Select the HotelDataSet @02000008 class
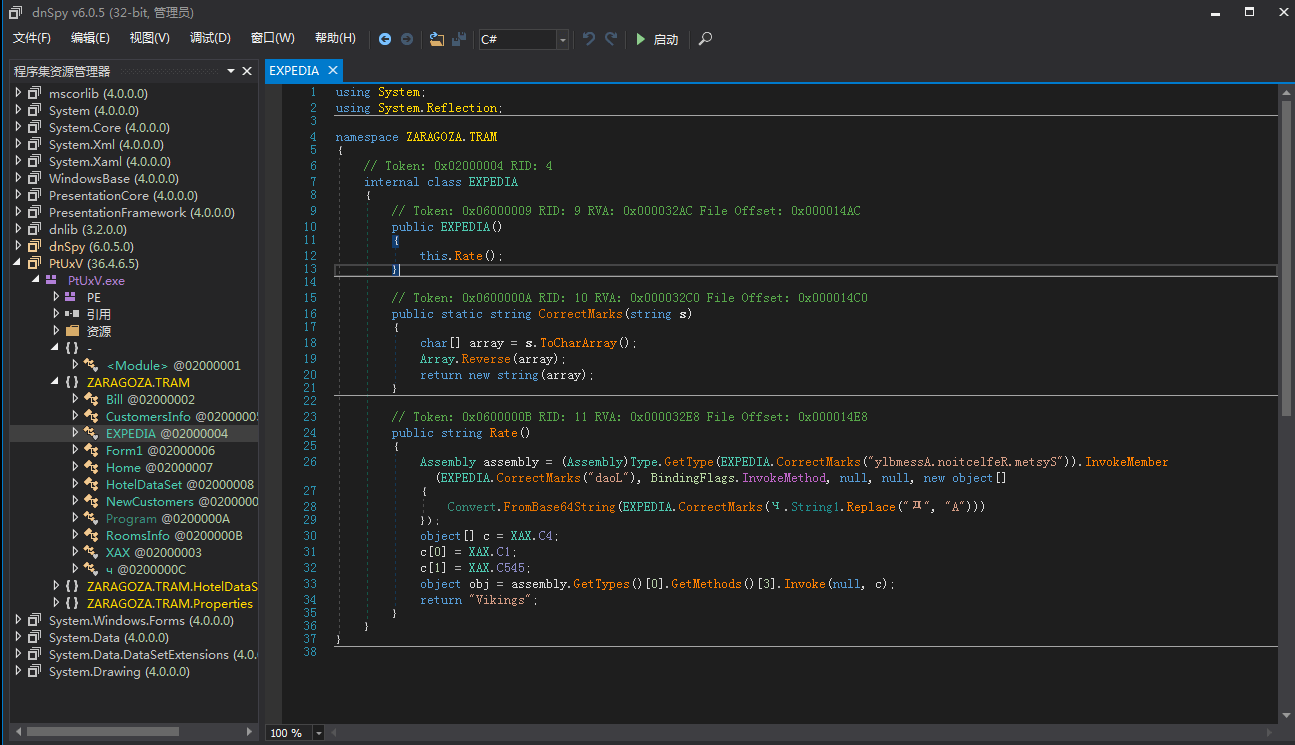This screenshot has height=745, width=1295. click(x=180, y=484)
